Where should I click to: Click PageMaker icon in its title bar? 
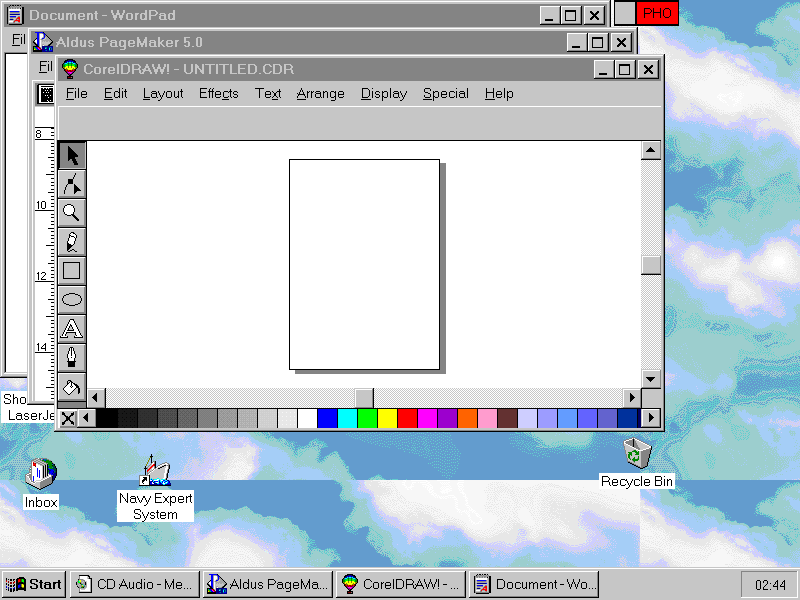pos(42,42)
